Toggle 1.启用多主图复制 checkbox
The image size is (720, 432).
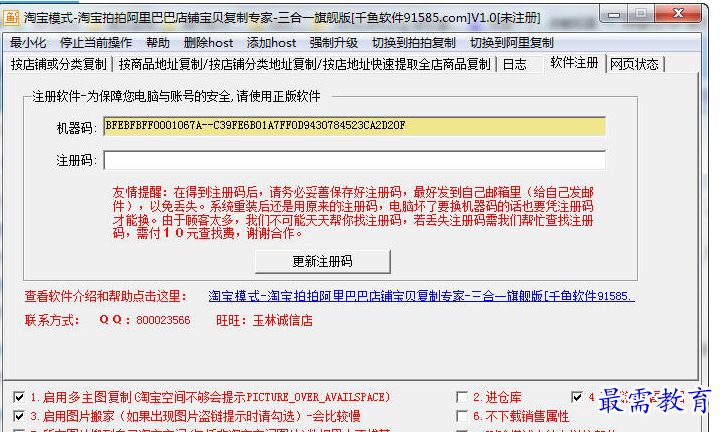click(19, 397)
